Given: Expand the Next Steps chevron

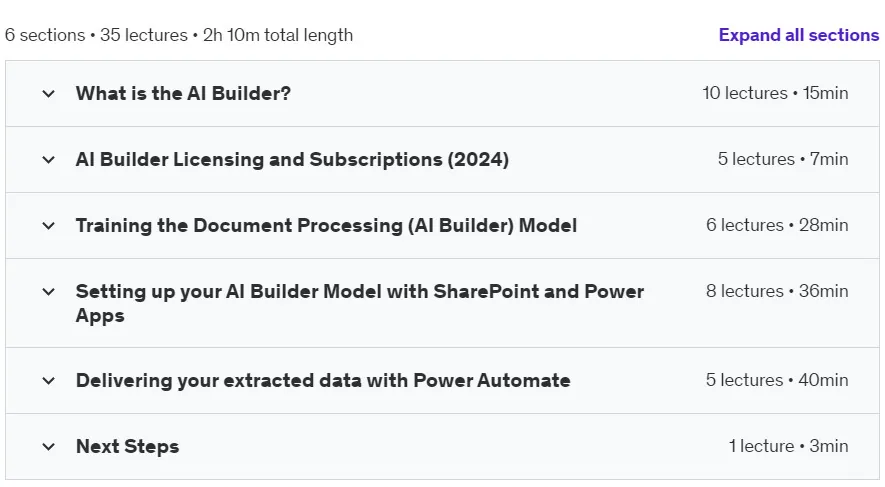Looking at the screenshot, I should (x=49, y=447).
